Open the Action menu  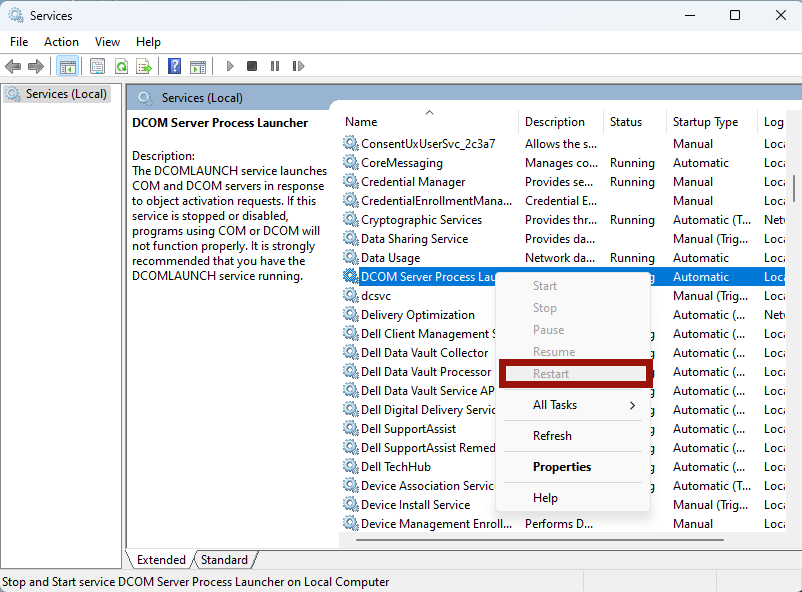pyautogui.click(x=61, y=42)
